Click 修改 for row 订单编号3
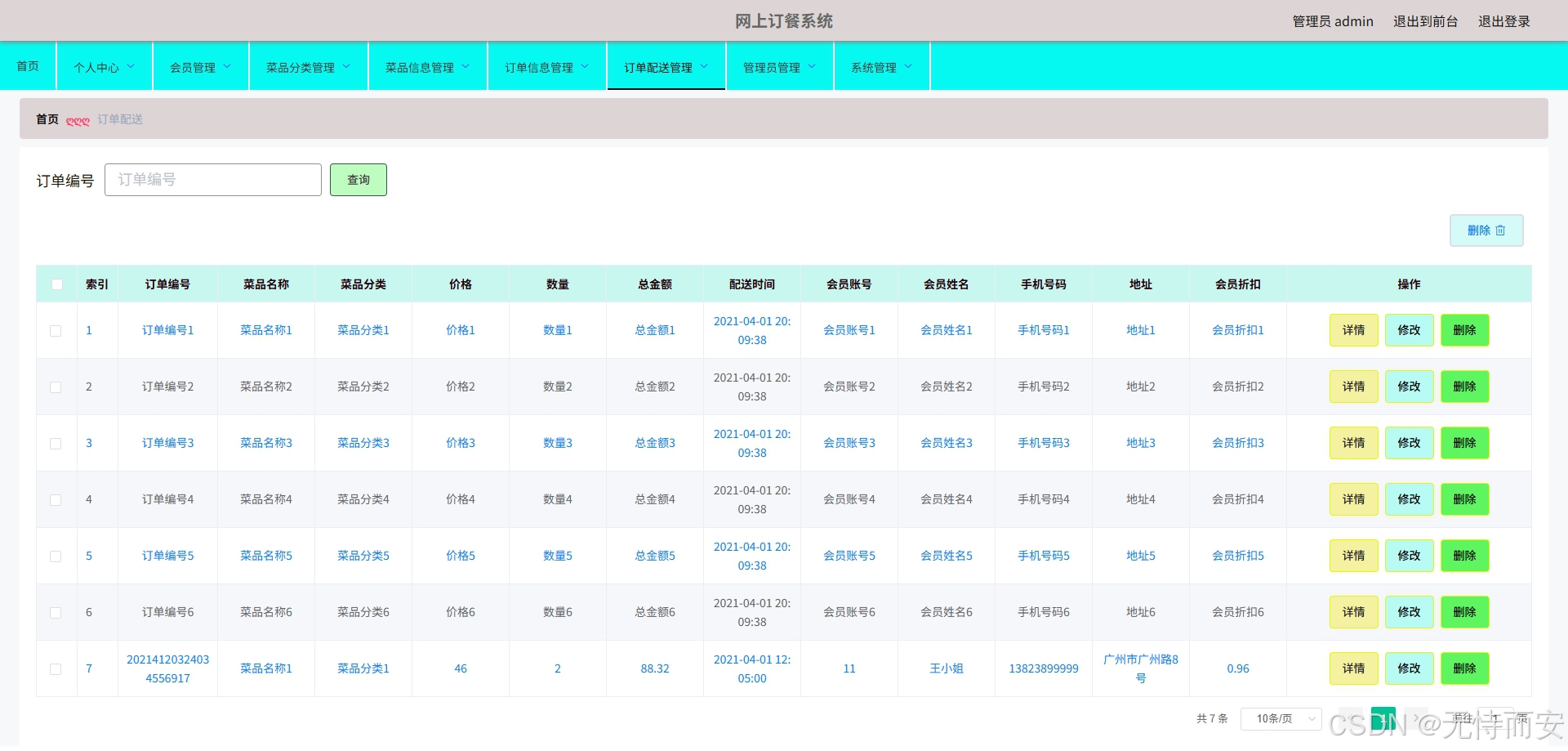The image size is (1568, 751). (1410, 443)
